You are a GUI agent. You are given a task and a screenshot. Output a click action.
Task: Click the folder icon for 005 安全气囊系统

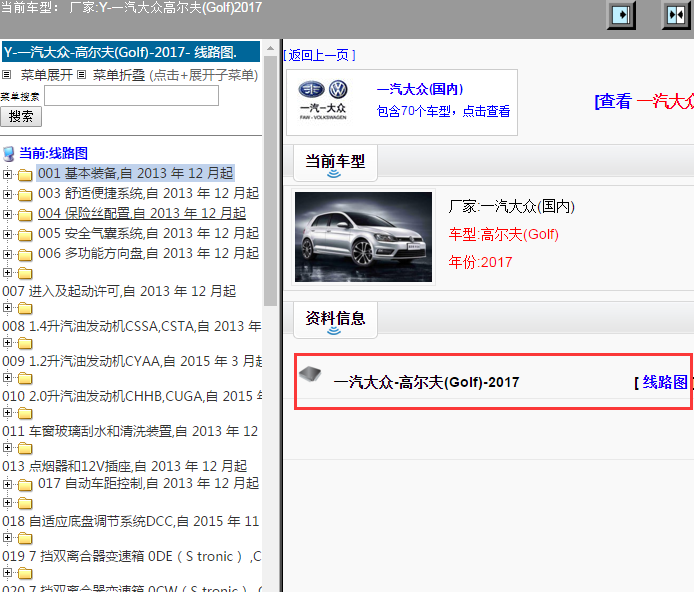(25, 234)
